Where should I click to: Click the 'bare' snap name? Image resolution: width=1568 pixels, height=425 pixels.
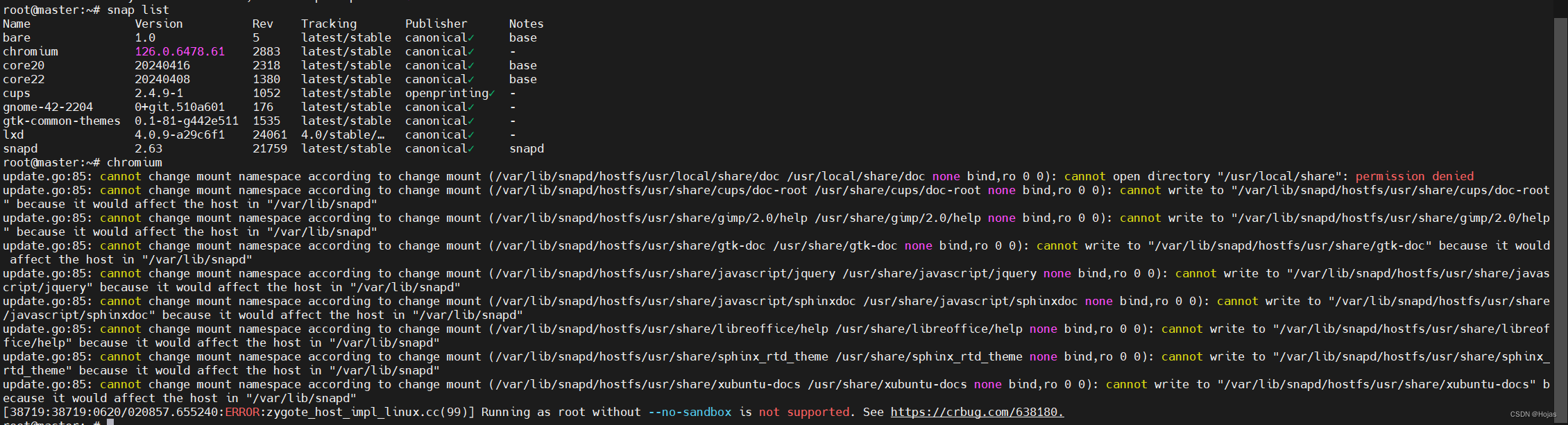[17, 38]
